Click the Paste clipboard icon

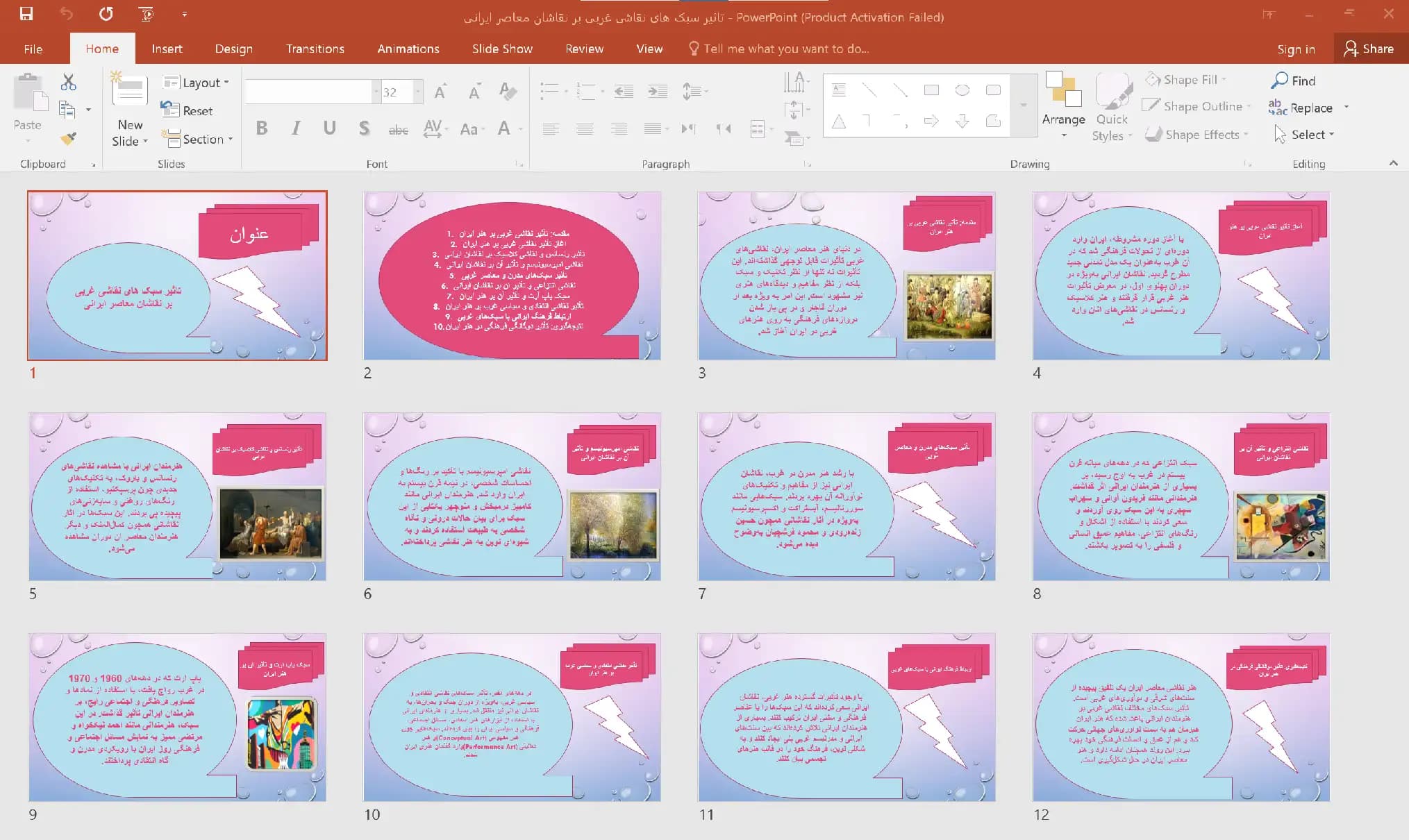(x=30, y=94)
